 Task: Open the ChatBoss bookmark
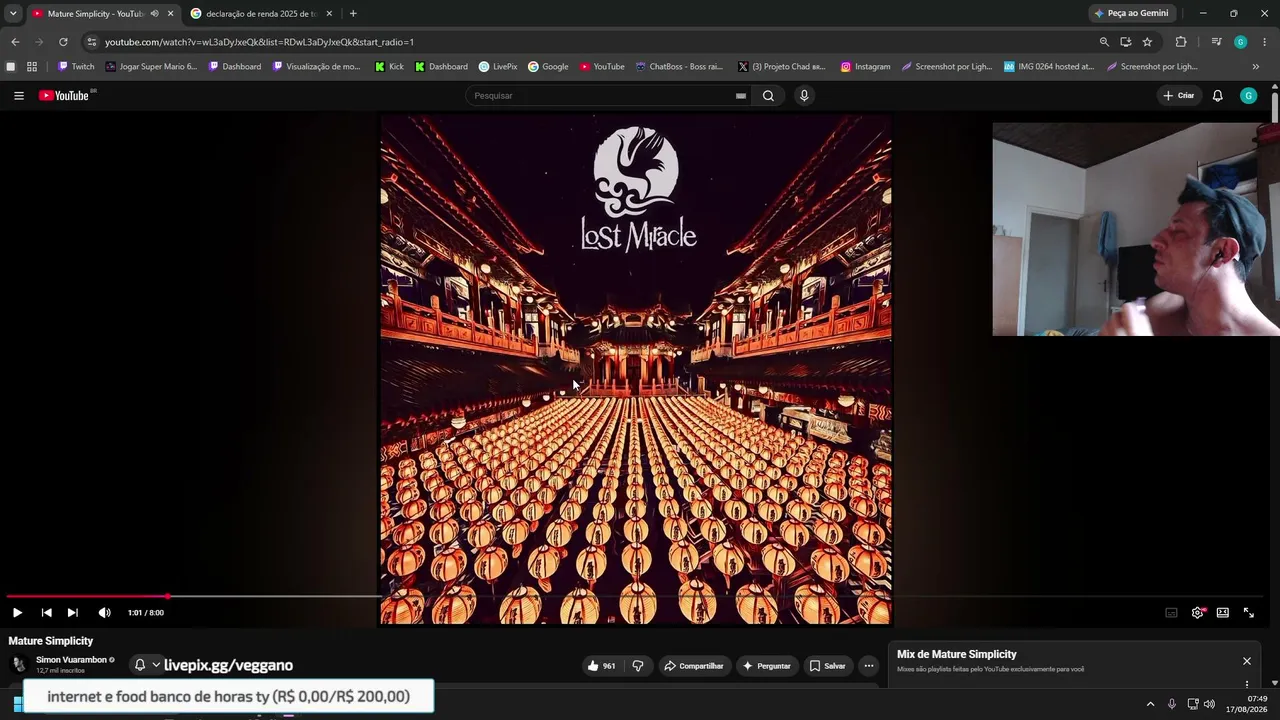pos(679,67)
